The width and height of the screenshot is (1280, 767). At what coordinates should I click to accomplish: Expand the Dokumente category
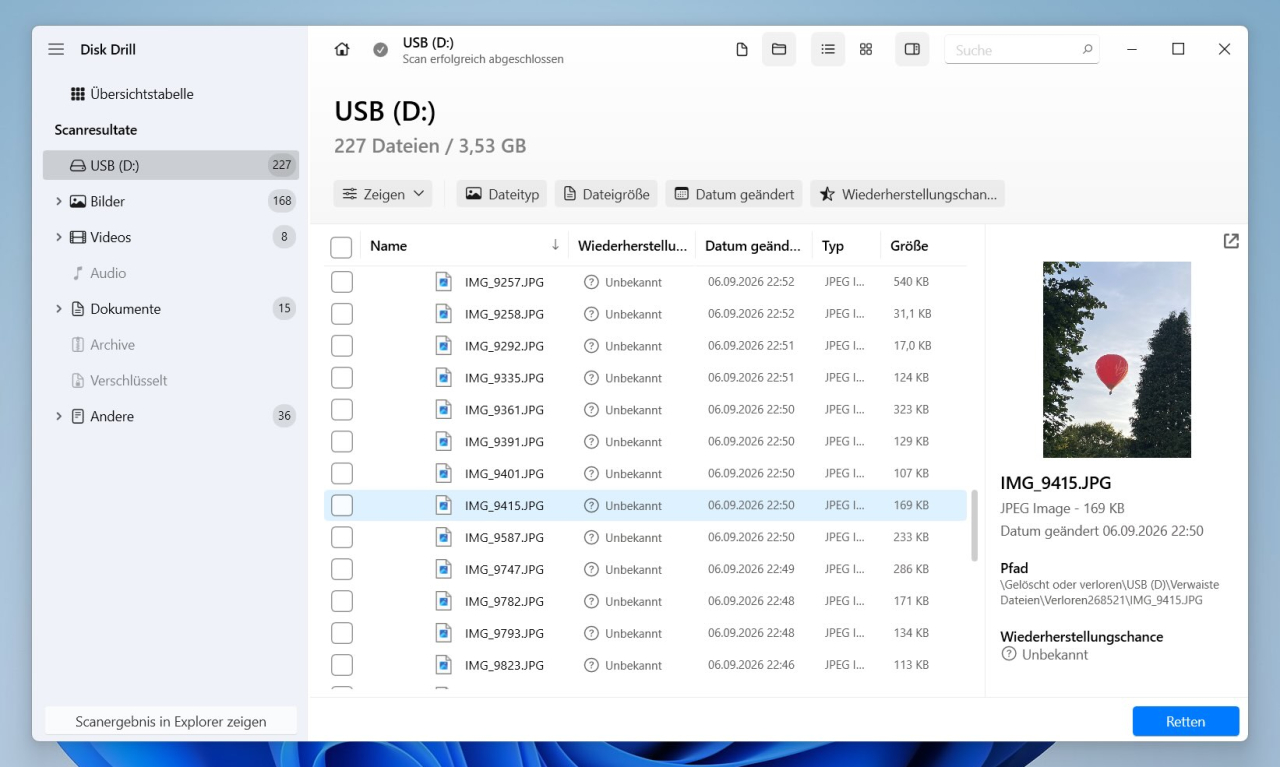click(59, 309)
